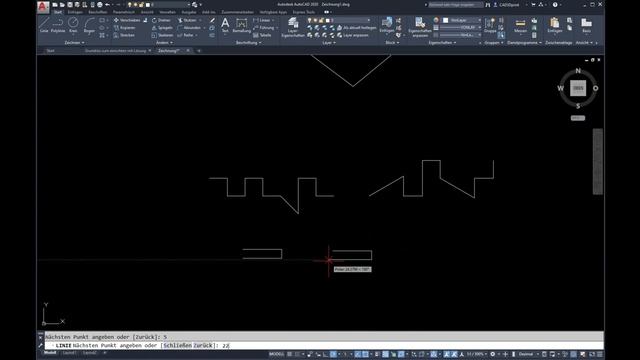Toggle MODELL space button in status bar
Image resolution: width=640 pixels, height=360 pixels.
(x=276, y=354)
